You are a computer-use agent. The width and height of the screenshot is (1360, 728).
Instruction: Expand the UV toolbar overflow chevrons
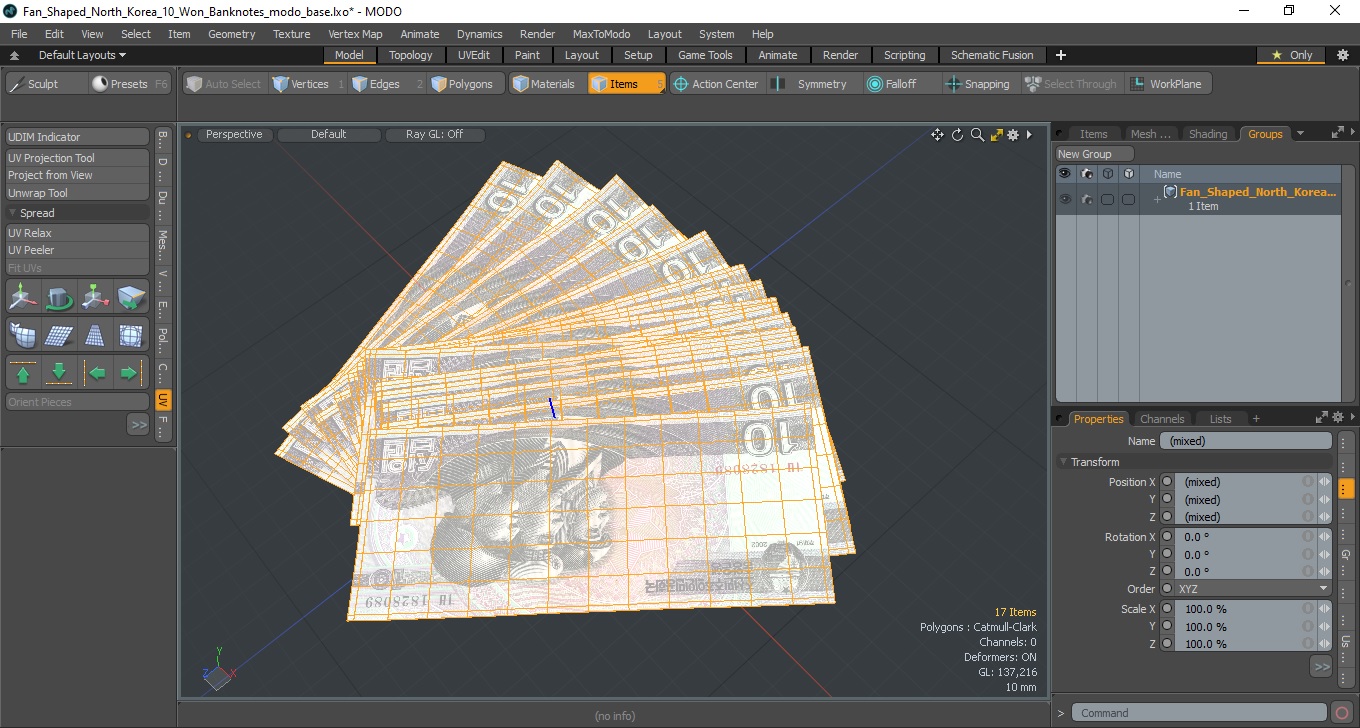[x=138, y=425]
